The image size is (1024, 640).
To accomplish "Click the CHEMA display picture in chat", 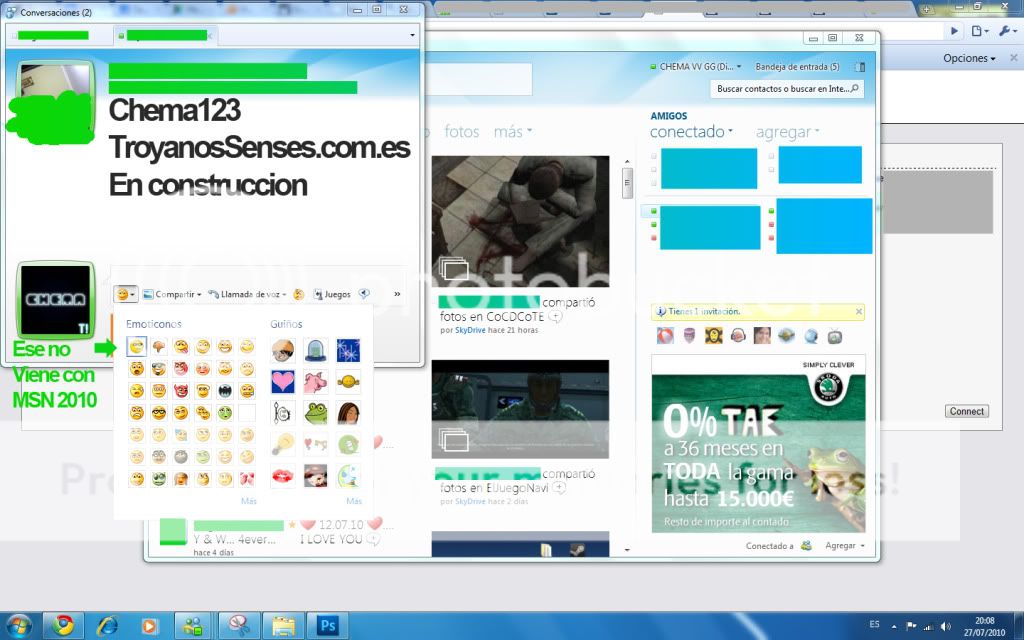I will tap(56, 299).
